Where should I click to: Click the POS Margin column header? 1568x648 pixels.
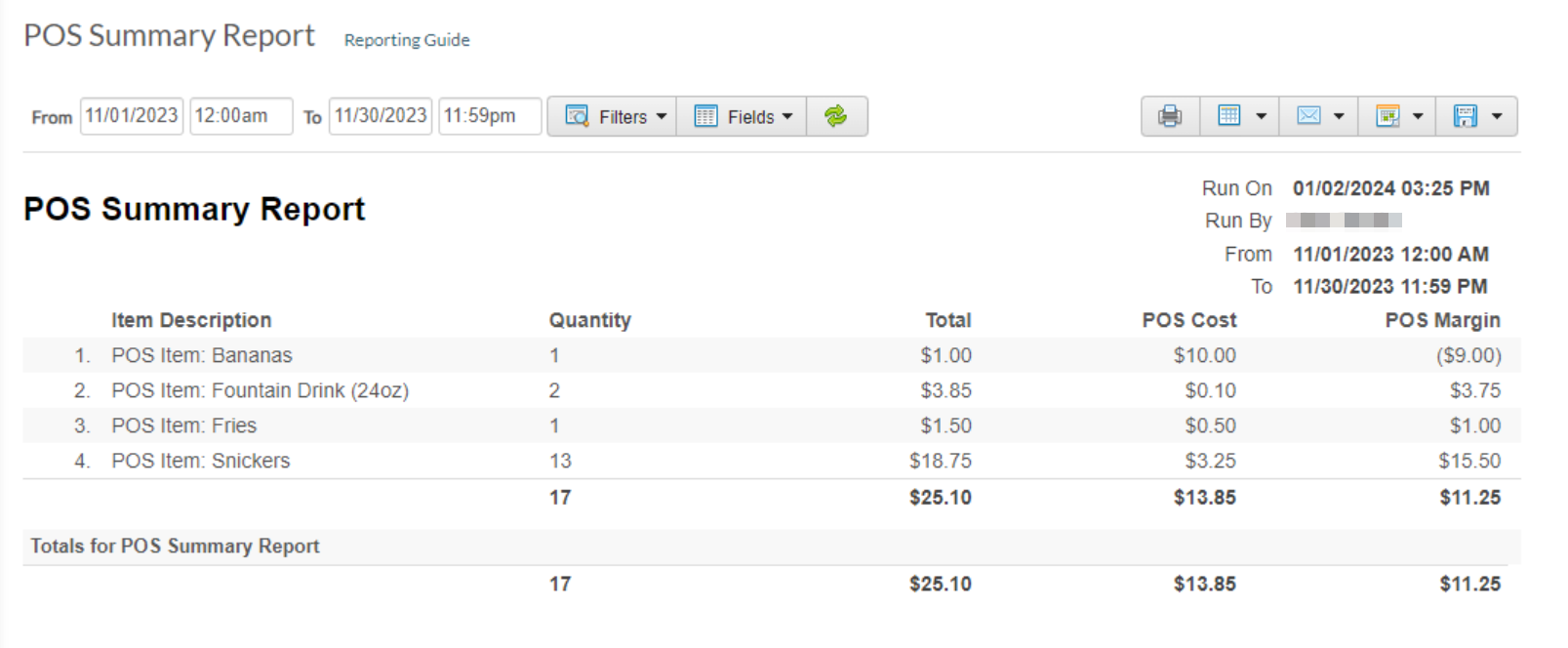pyautogui.click(x=1442, y=320)
